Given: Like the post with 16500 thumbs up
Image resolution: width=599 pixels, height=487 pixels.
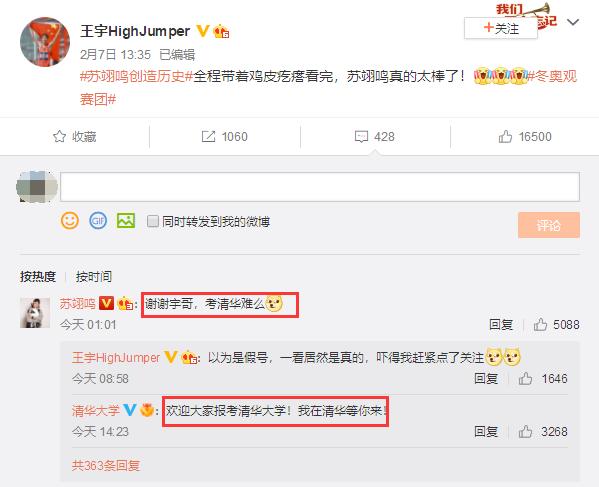Looking at the screenshot, I should 505,136.
